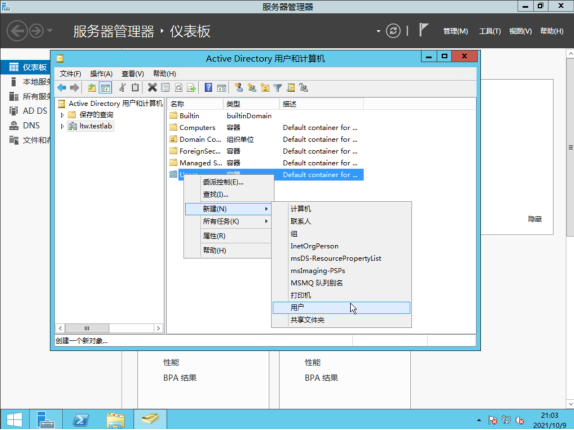Select 用户 from the new submenu

tap(341, 308)
